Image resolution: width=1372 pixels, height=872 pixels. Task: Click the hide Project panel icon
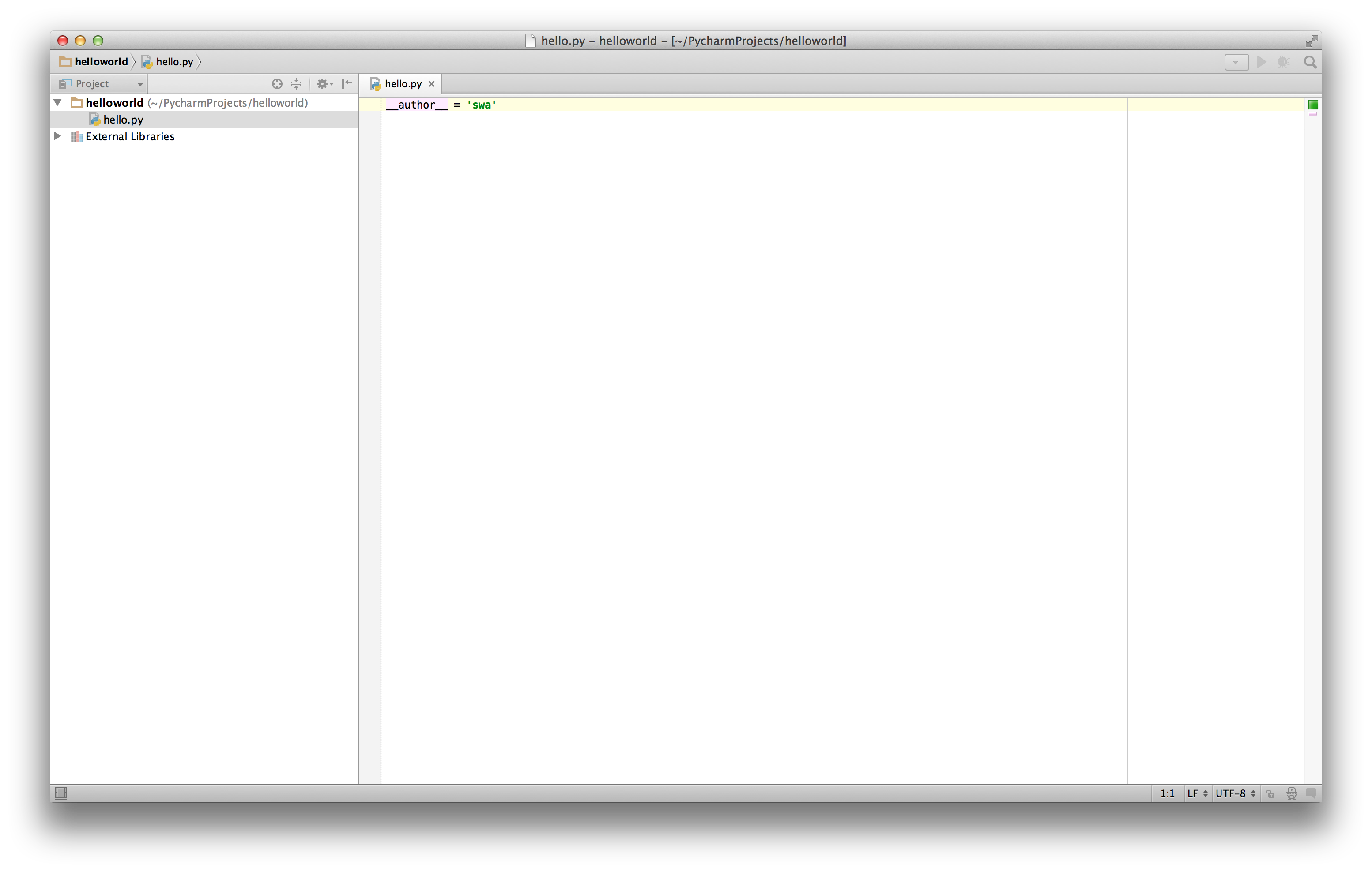coord(347,84)
